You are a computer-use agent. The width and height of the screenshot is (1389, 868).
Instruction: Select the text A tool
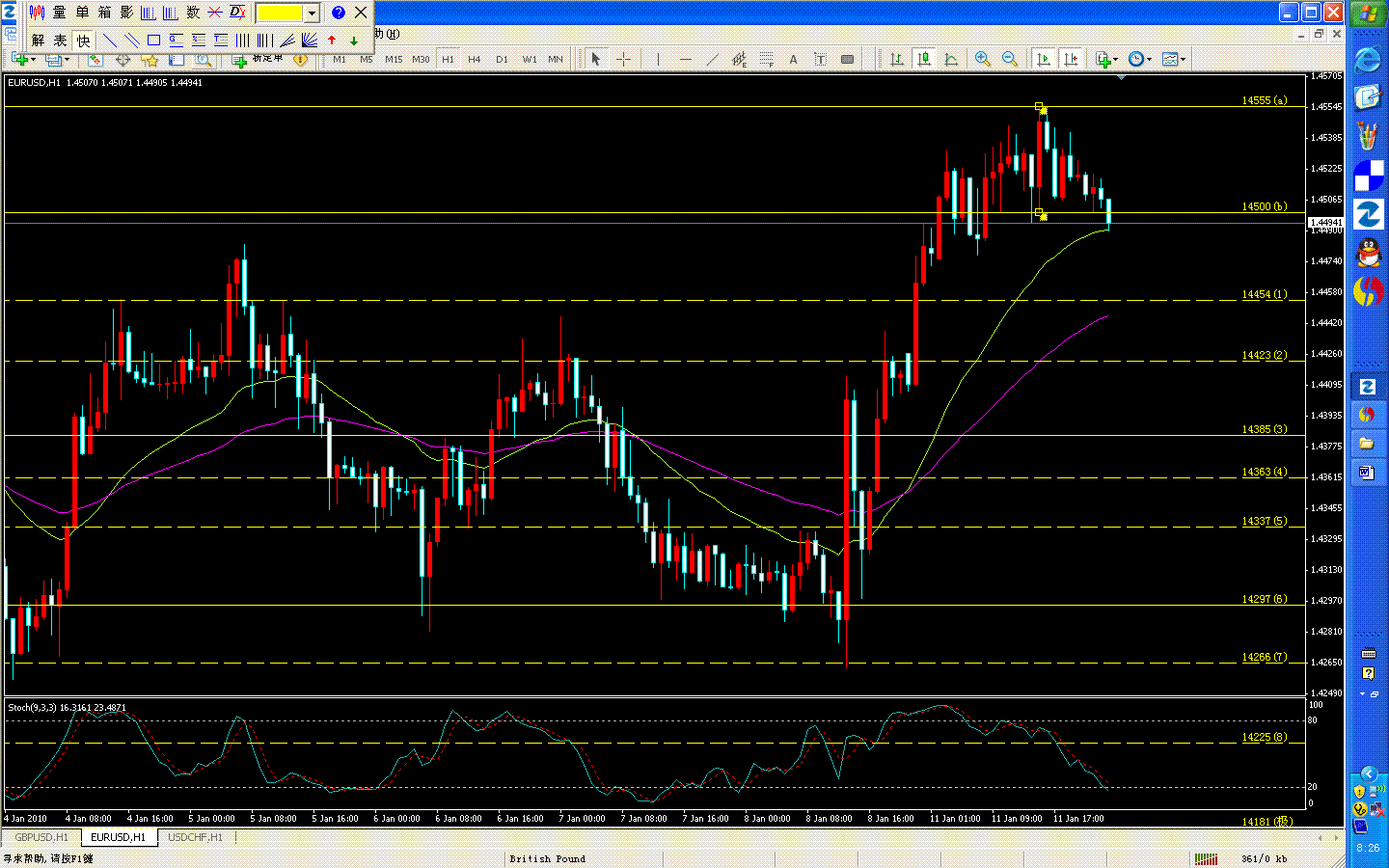pyautogui.click(x=794, y=59)
